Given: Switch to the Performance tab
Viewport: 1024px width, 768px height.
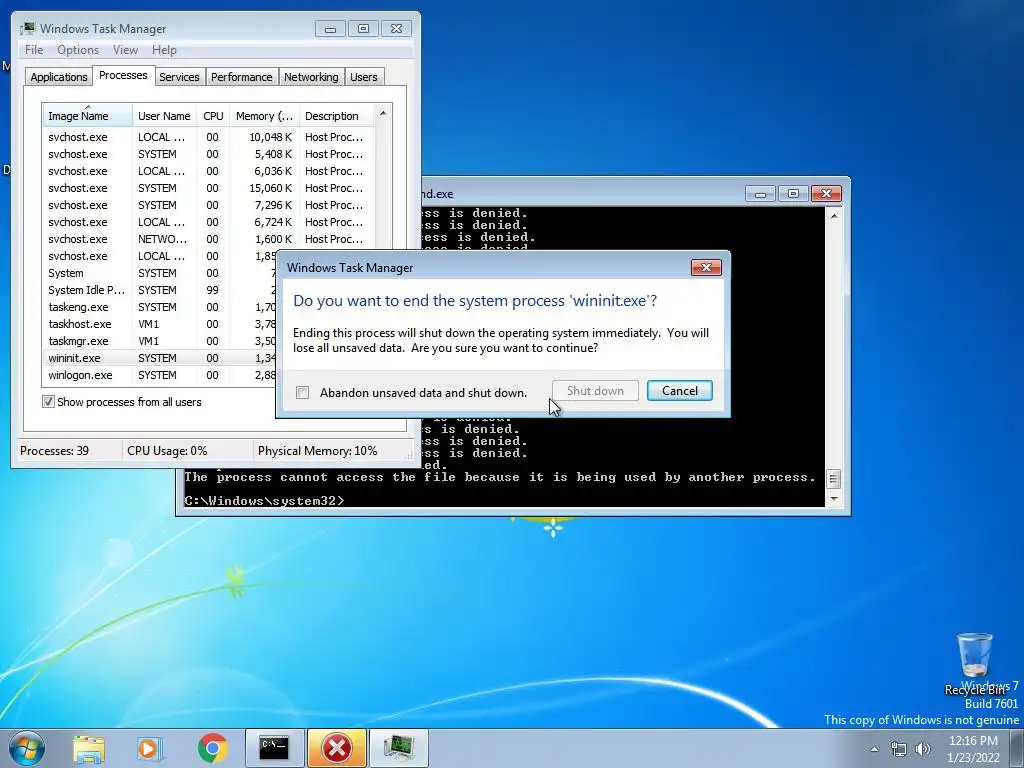Looking at the screenshot, I should point(241,76).
